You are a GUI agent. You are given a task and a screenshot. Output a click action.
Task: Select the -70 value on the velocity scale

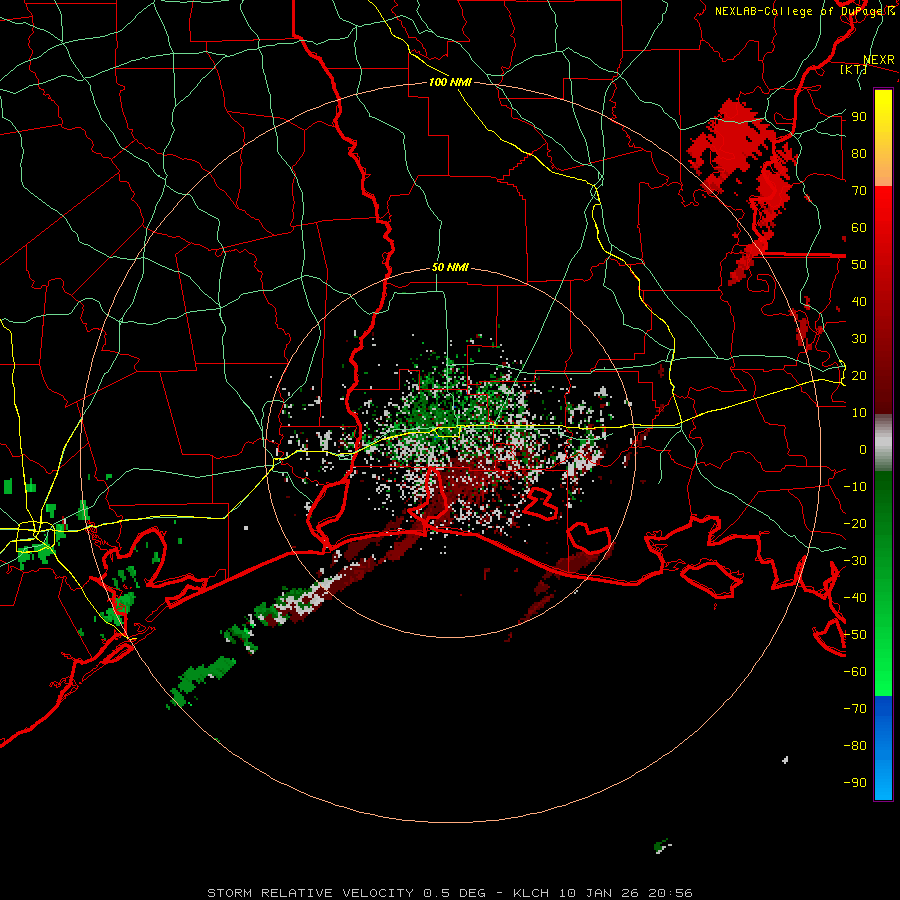click(855, 709)
